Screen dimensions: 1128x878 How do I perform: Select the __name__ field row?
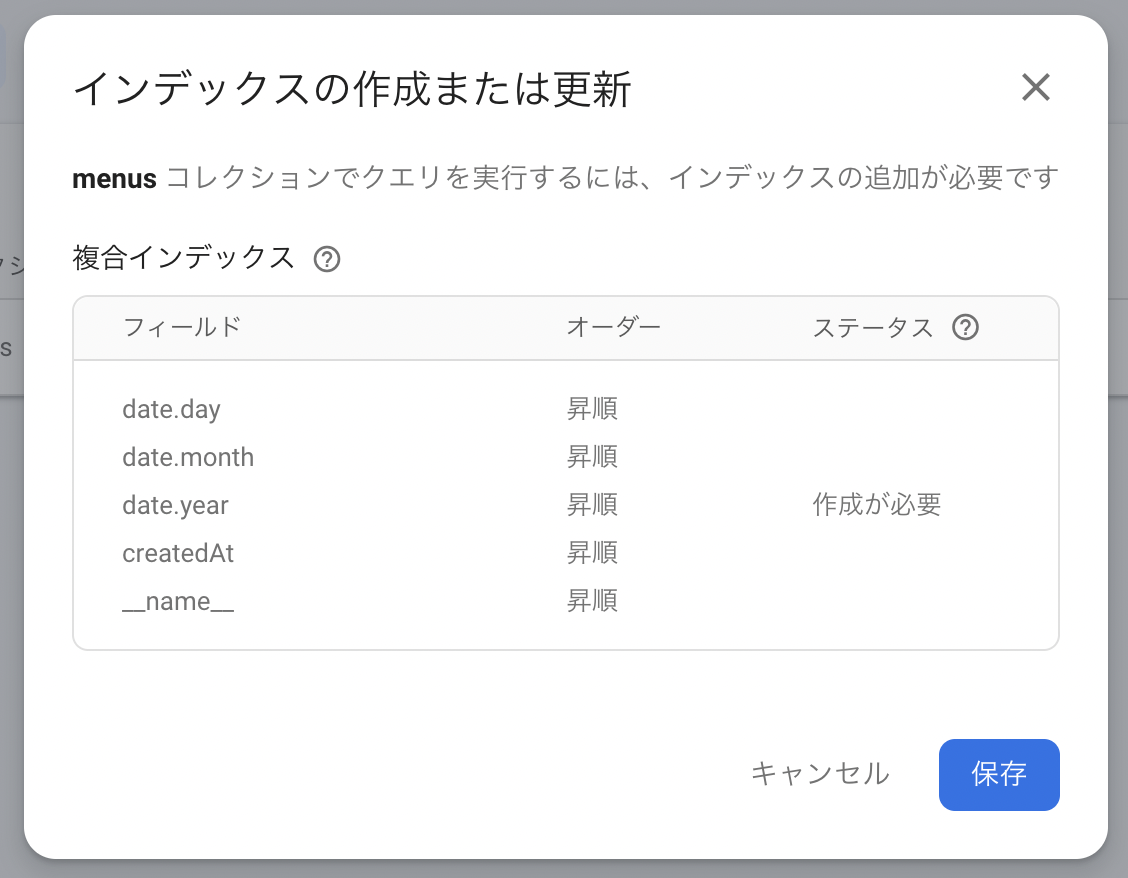[178, 601]
